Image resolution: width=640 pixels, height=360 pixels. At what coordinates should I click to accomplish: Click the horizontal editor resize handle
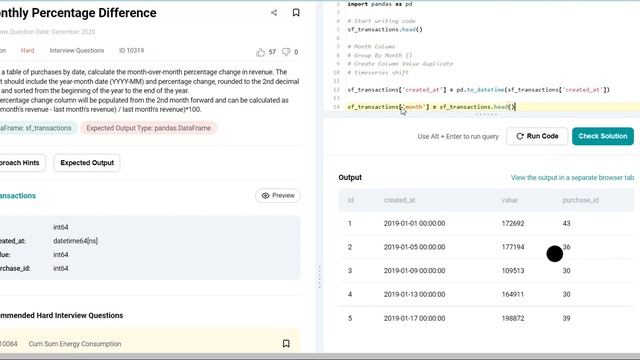pos(486,115)
